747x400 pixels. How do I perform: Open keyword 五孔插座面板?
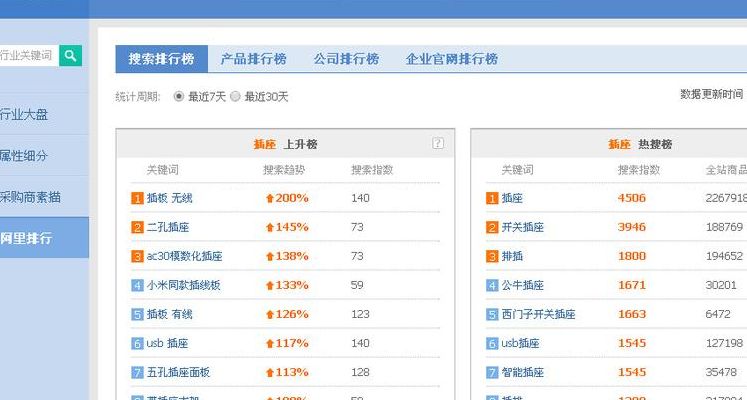[178, 372]
